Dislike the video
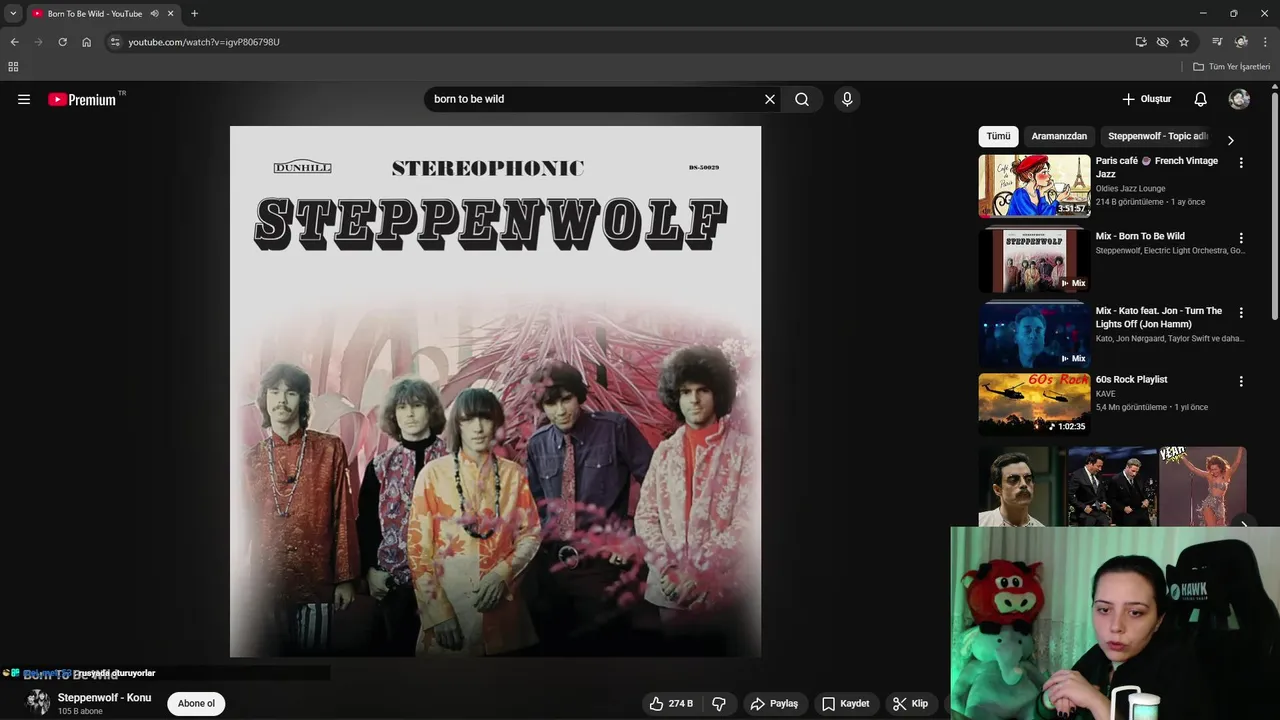Screen dimensions: 1280x720 [x=719, y=704]
